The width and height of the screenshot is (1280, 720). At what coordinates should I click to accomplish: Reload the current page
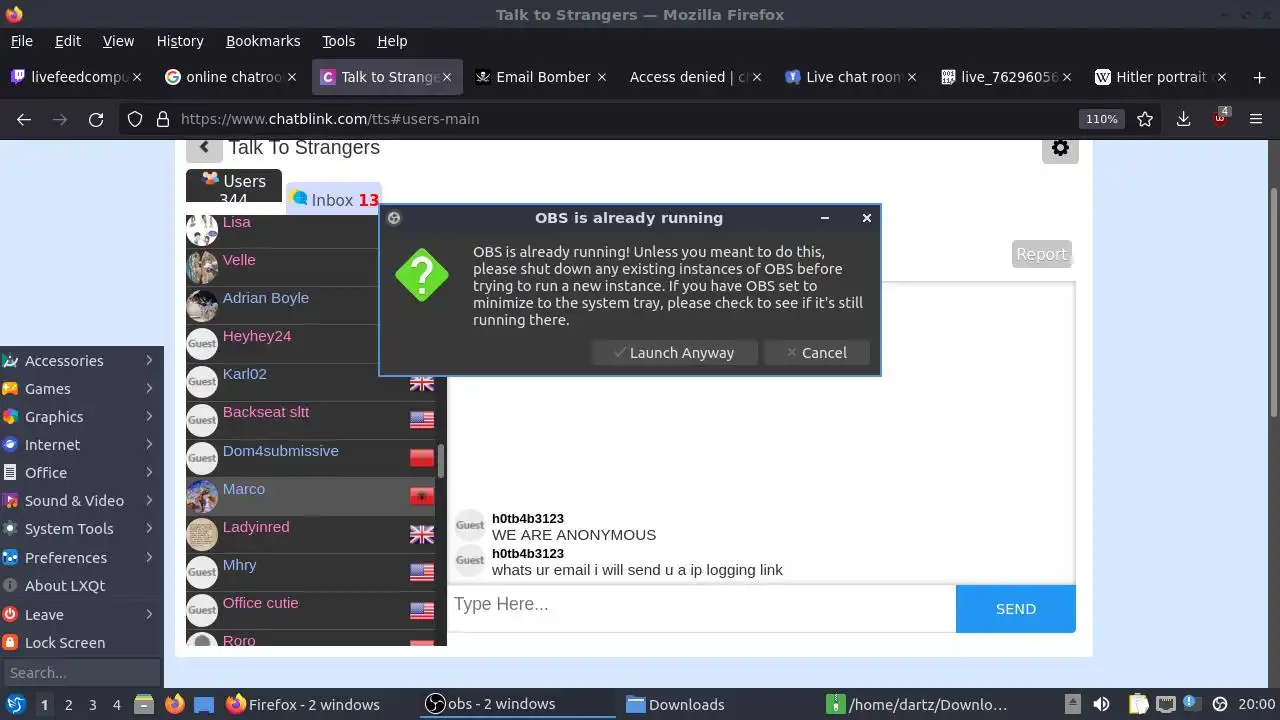click(96, 119)
